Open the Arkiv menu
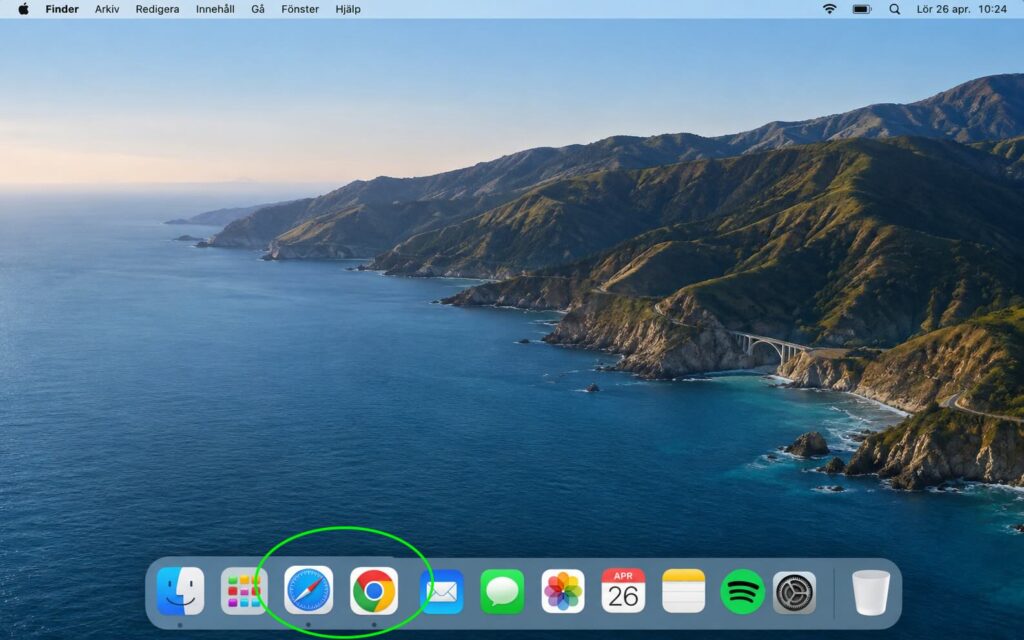The image size is (1024, 640). (x=107, y=9)
